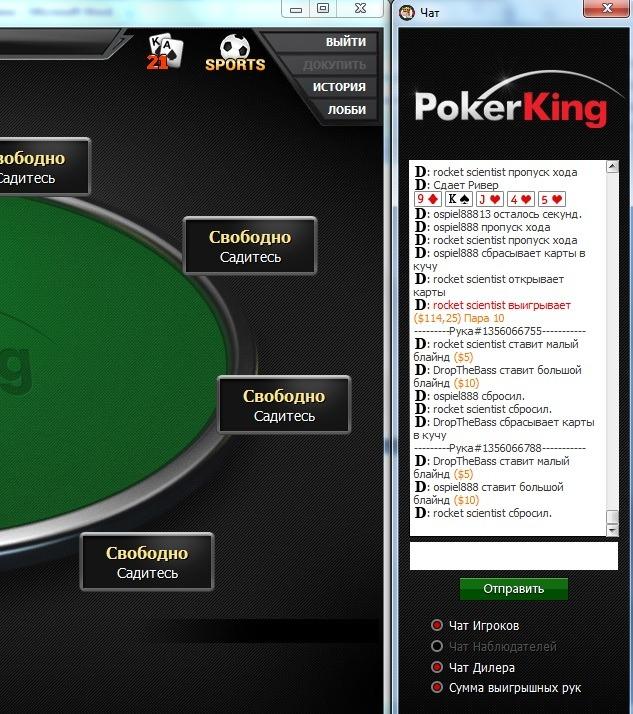The width and height of the screenshot is (633, 714).
Task: Click the 9 of diamonds card
Action: 427,199
